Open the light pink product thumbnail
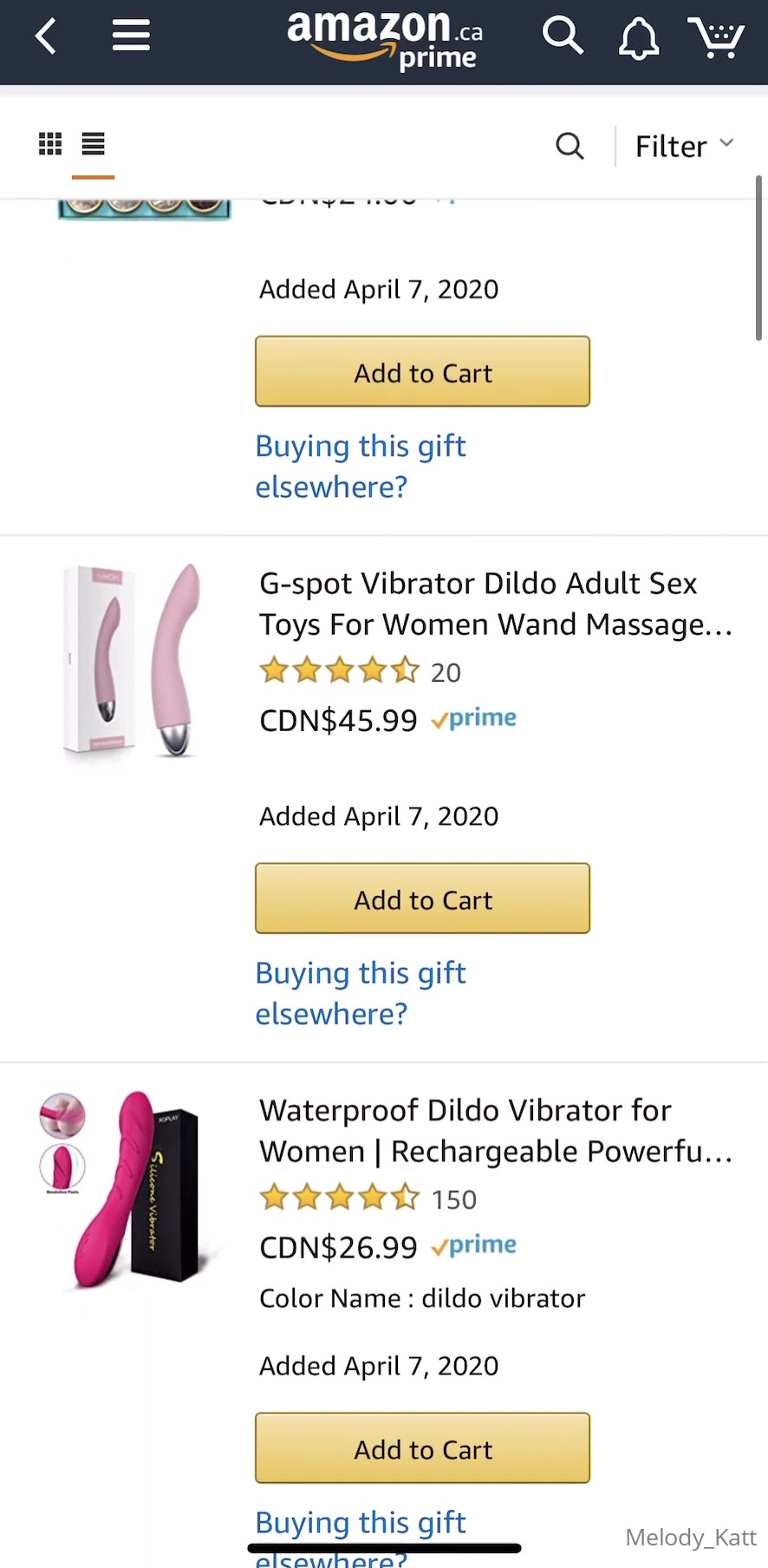Image resolution: width=768 pixels, height=1568 pixels. pyautogui.click(x=132, y=660)
